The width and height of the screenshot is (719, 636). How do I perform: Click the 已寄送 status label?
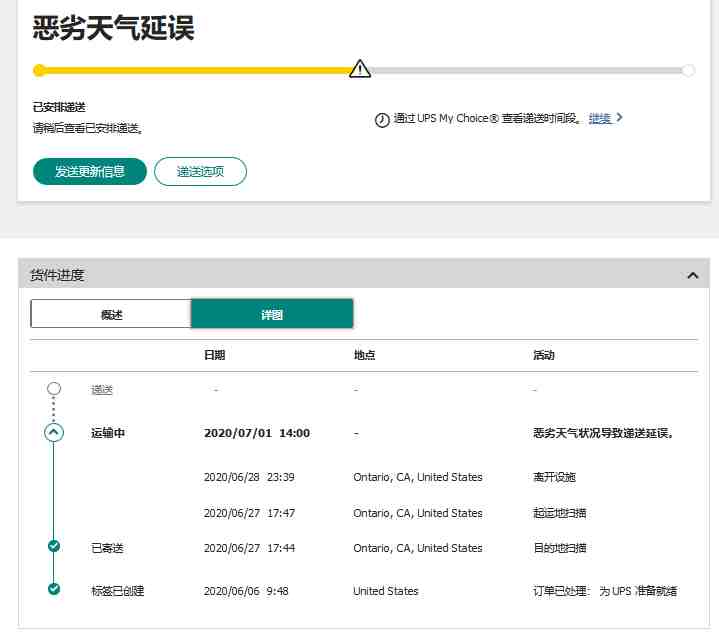pos(107,548)
